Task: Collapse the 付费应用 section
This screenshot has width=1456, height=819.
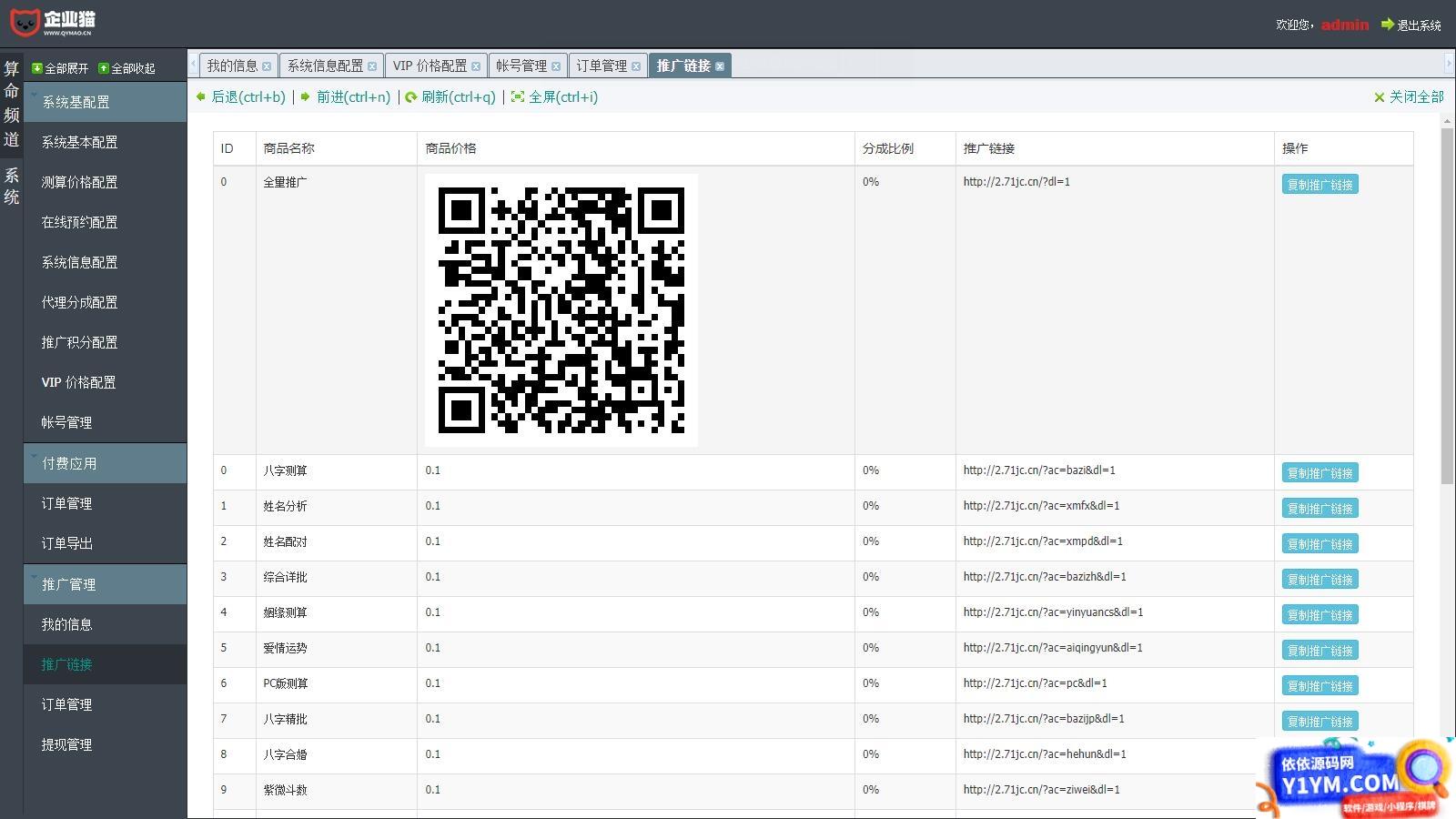Action: coord(105,463)
